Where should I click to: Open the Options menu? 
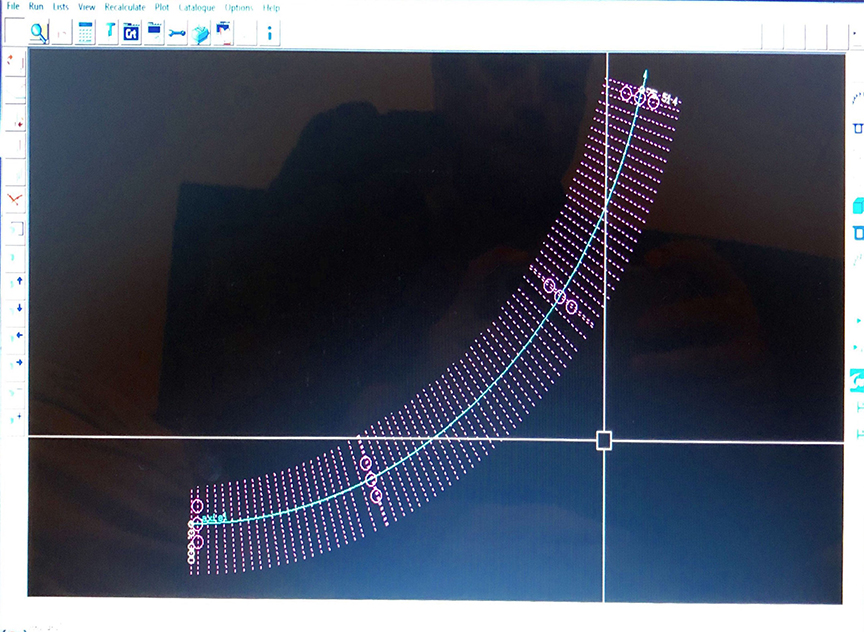pos(239,7)
